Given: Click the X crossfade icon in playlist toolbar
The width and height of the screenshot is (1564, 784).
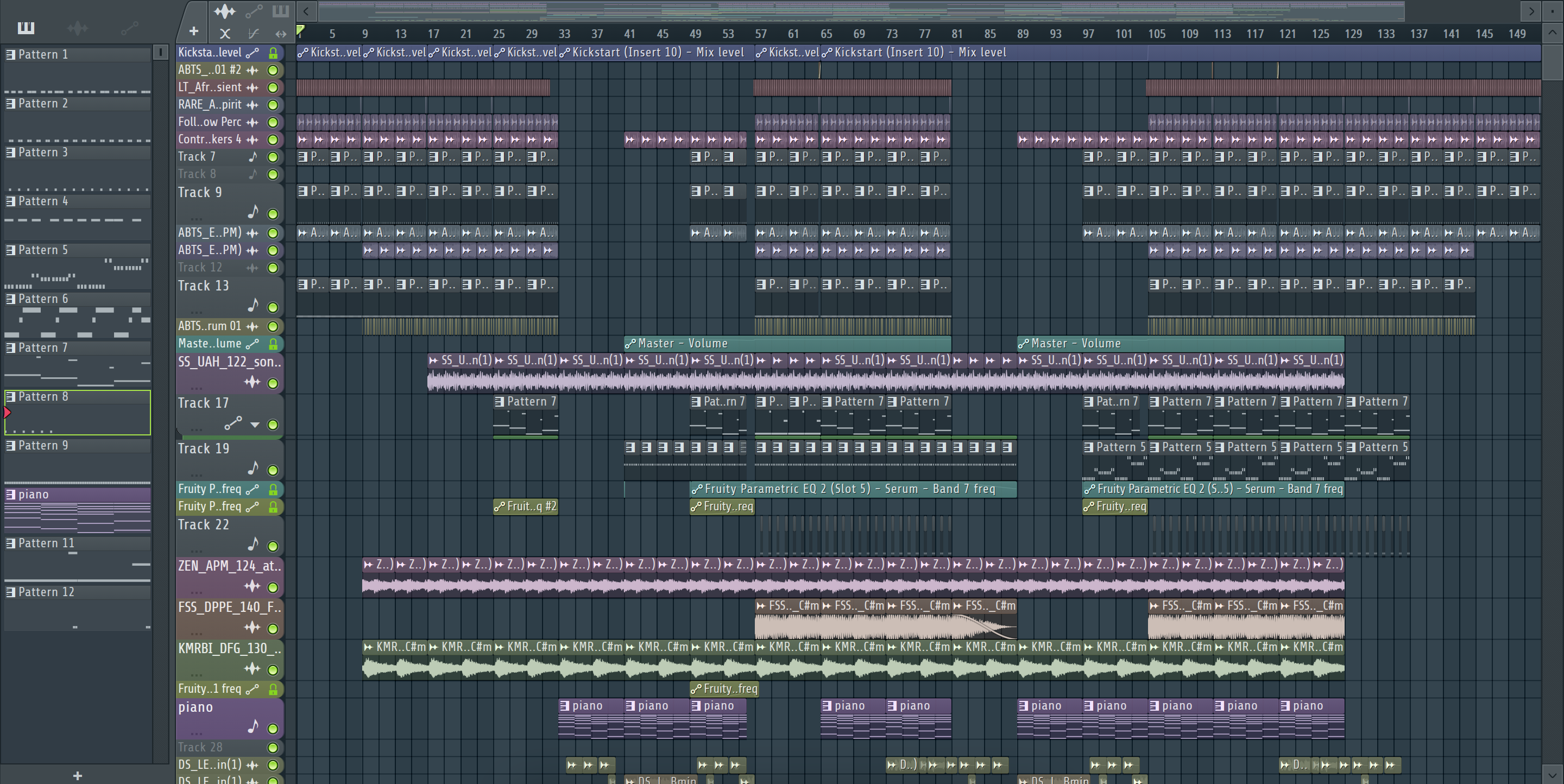Looking at the screenshot, I should [225, 34].
